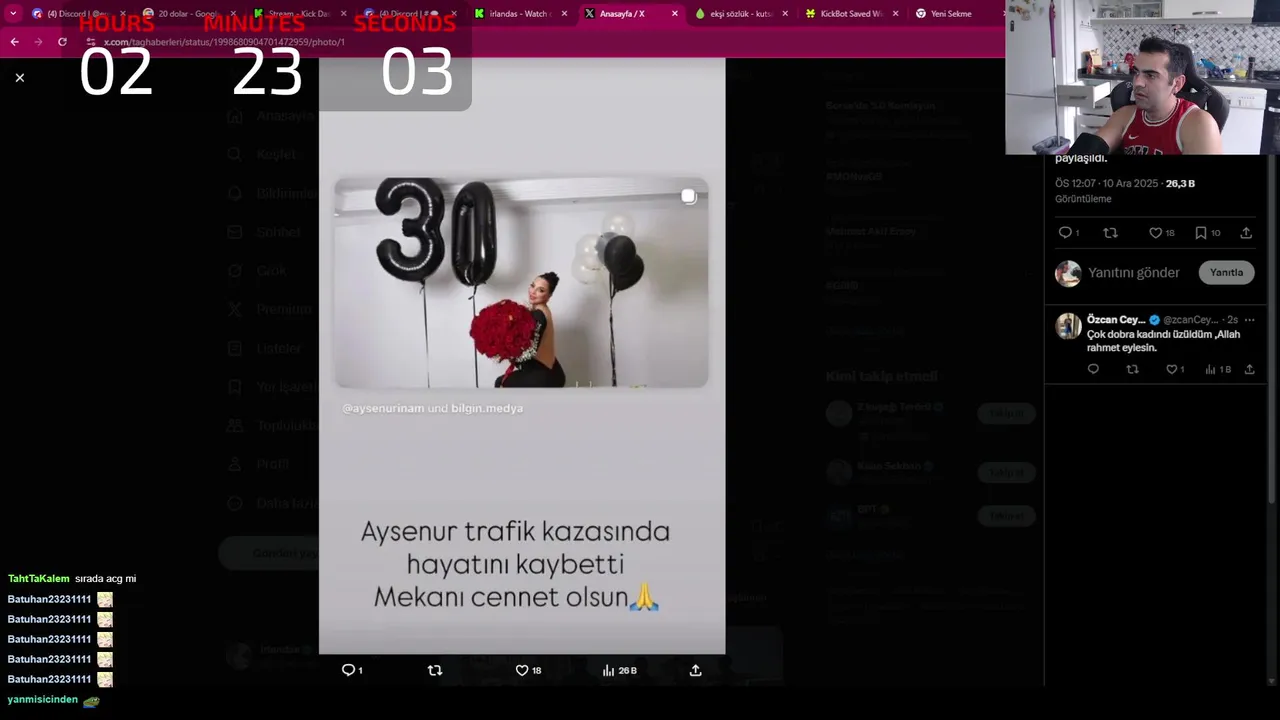The image size is (1280, 720).
Task: Like icon with 18 in detail panel
Action: point(1161,233)
